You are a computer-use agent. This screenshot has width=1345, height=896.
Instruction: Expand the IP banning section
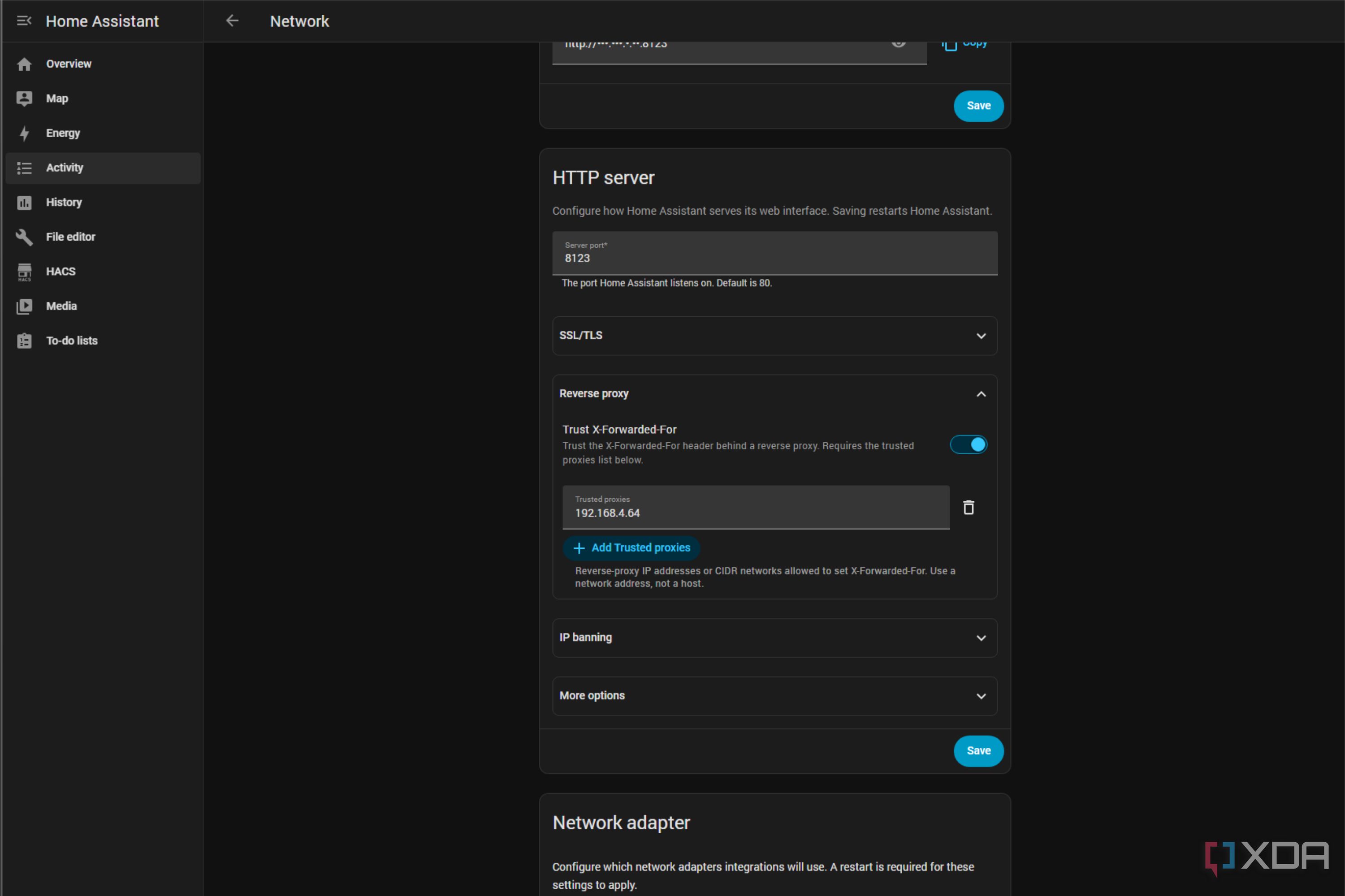774,638
